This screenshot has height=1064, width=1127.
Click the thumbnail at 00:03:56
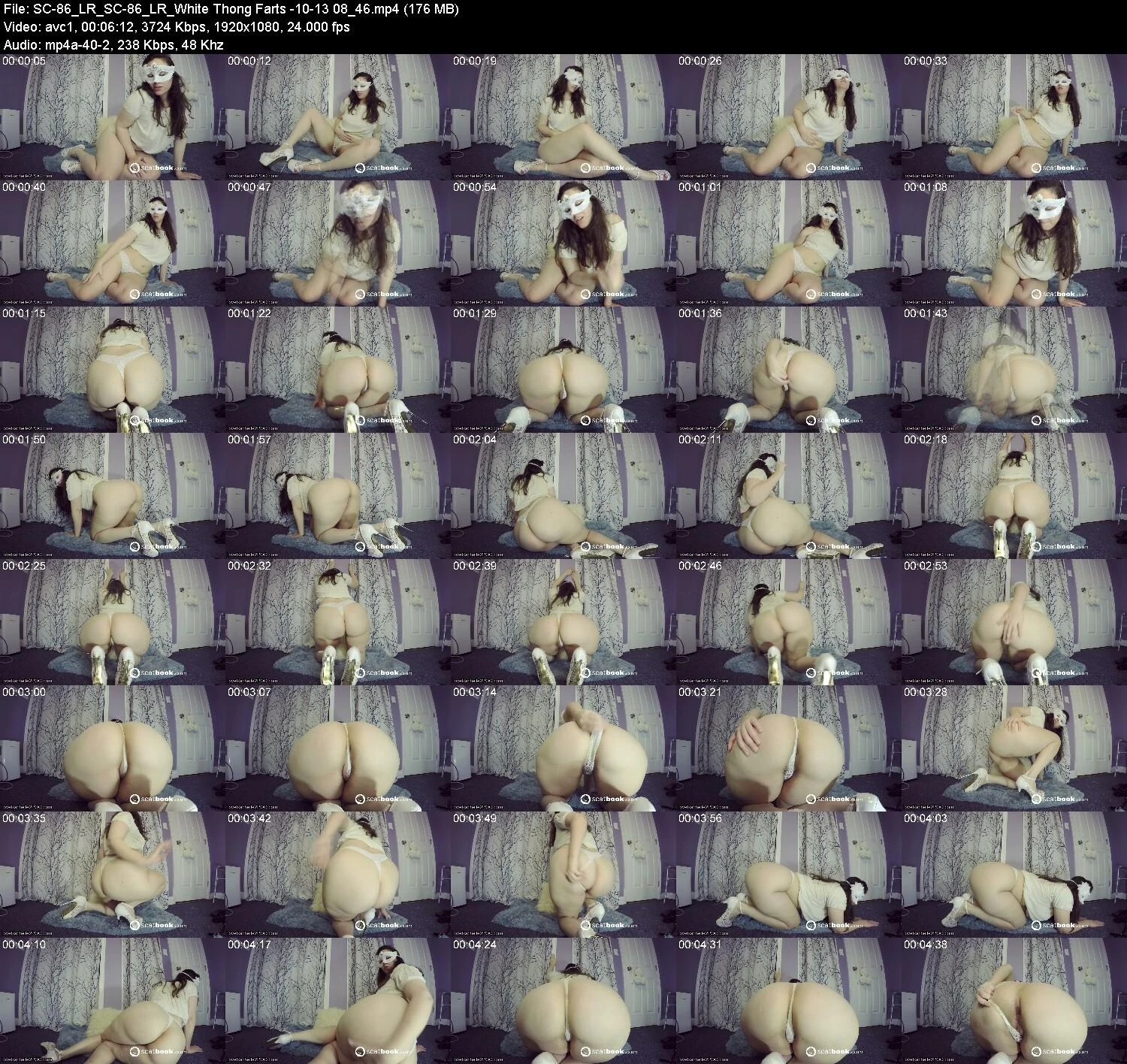788,874
